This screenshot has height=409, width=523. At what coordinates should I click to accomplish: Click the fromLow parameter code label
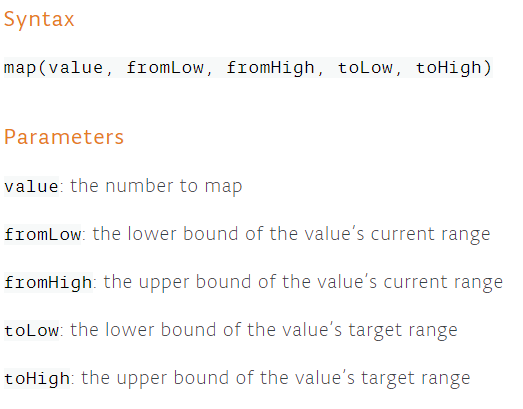(42, 234)
